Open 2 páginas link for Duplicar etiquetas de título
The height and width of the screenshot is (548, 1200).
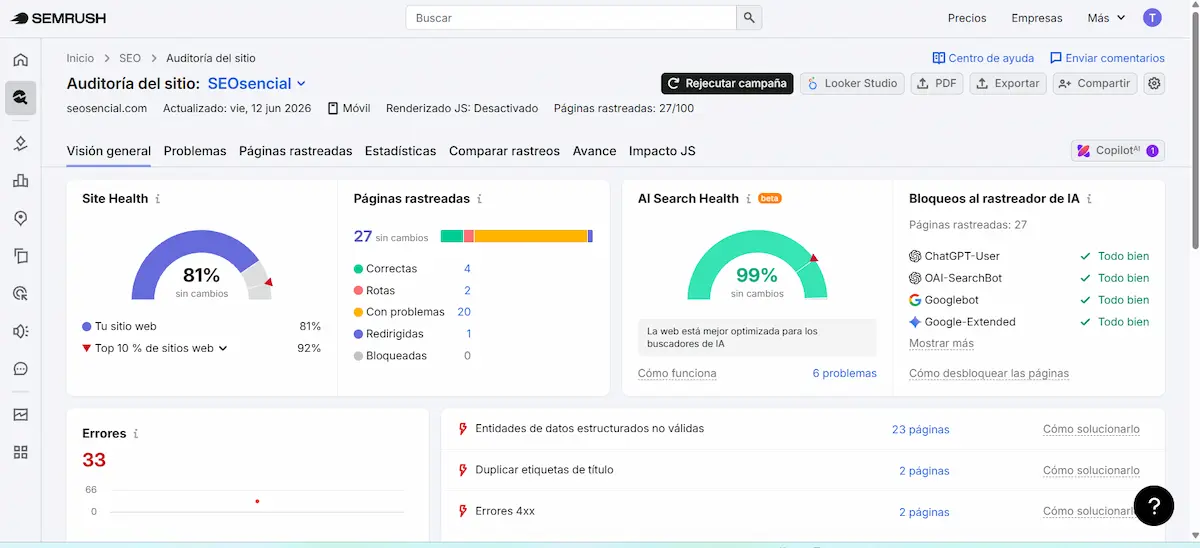click(924, 471)
